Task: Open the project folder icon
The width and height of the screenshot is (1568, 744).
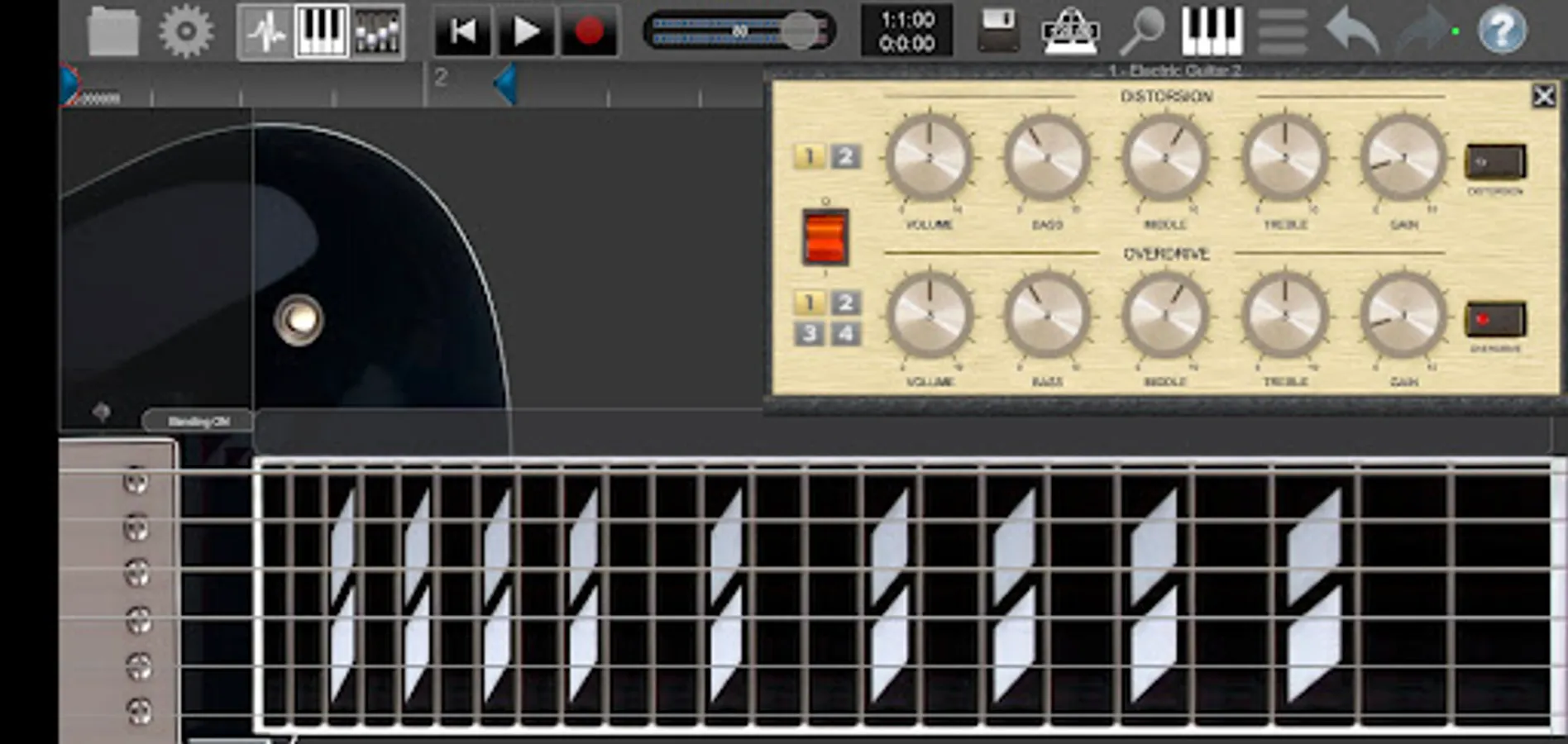Action: (x=113, y=31)
